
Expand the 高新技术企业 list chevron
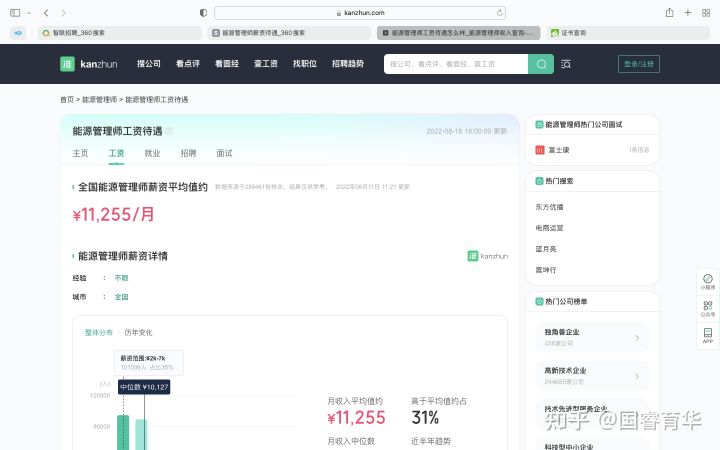coord(637,377)
